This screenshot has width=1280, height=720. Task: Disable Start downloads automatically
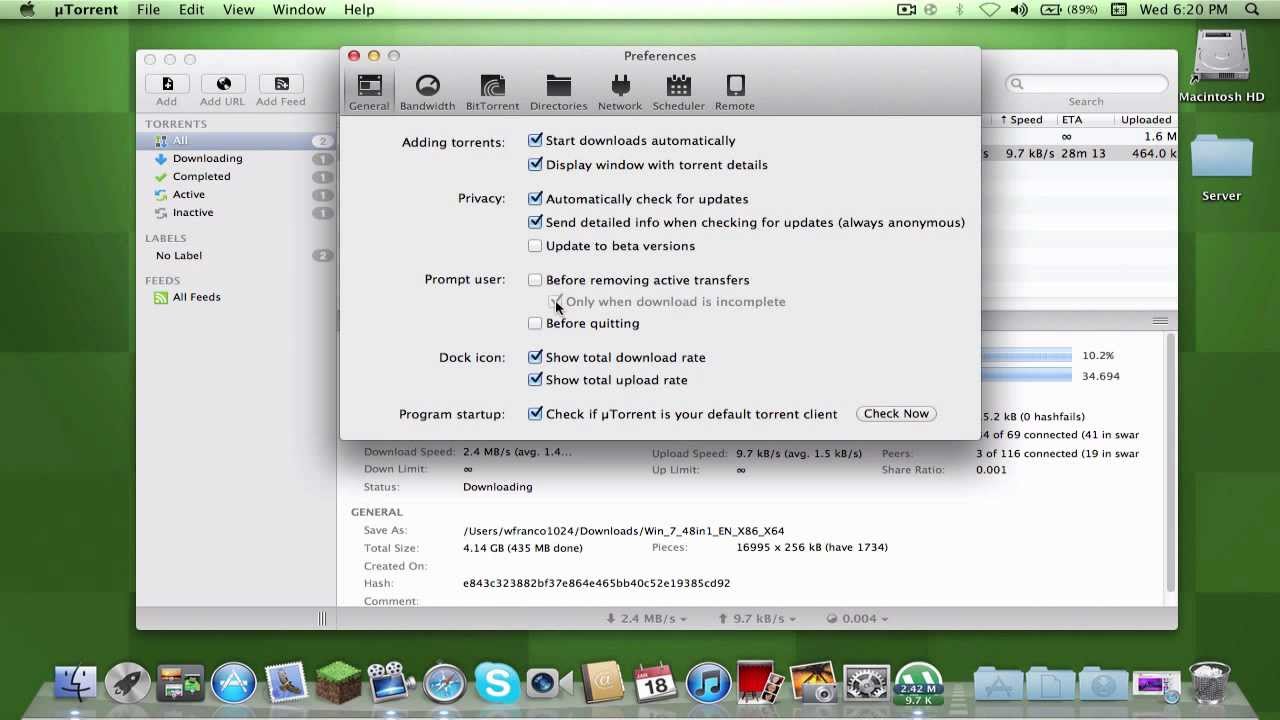(x=535, y=141)
